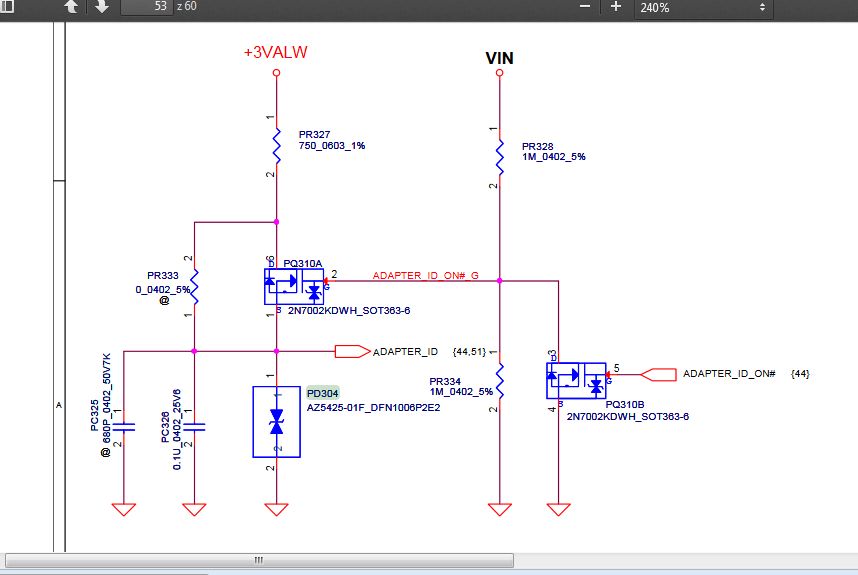Click the highlighted PD304 designator

pyautogui.click(x=322, y=393)
